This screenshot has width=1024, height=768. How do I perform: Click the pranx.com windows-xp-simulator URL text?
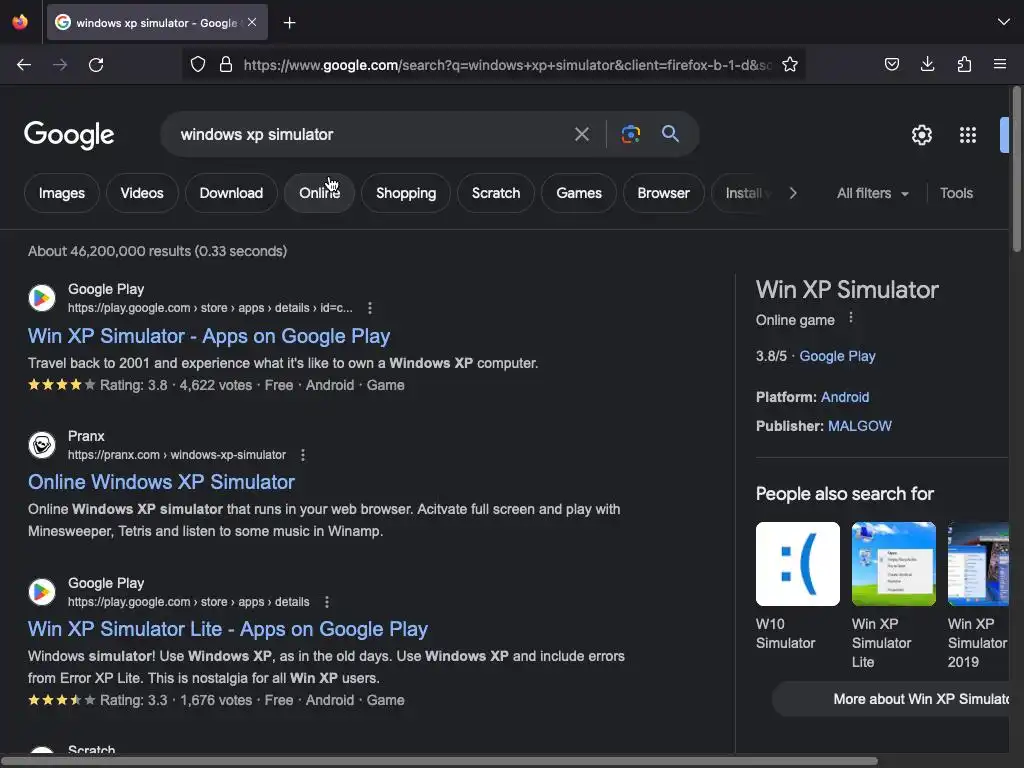[177, 455]
